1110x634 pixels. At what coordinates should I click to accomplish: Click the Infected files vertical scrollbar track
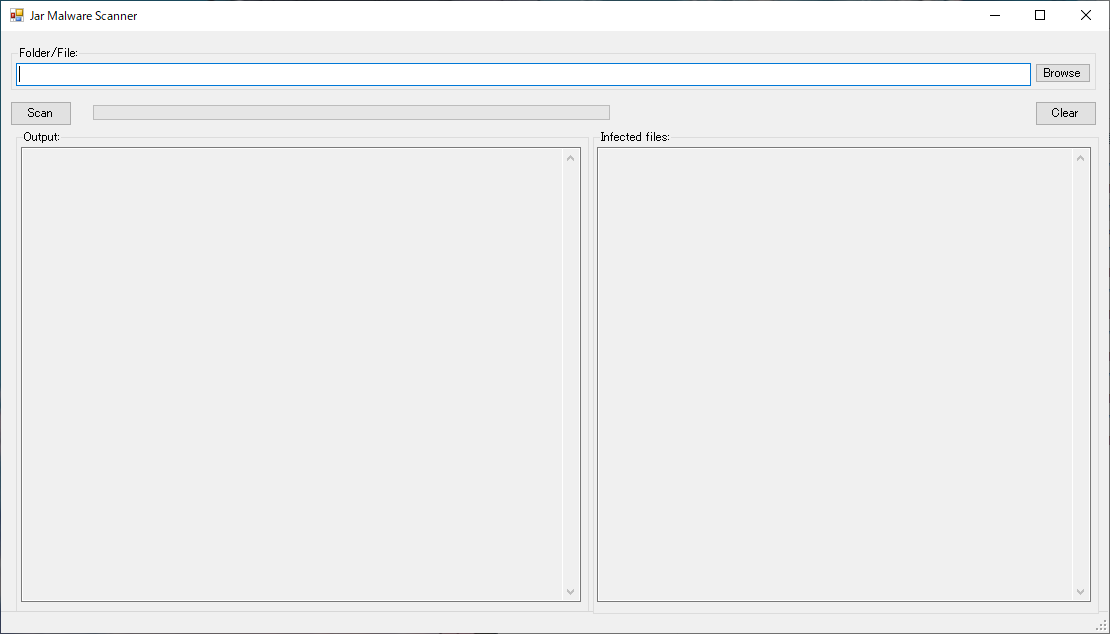pos(1081,374)
